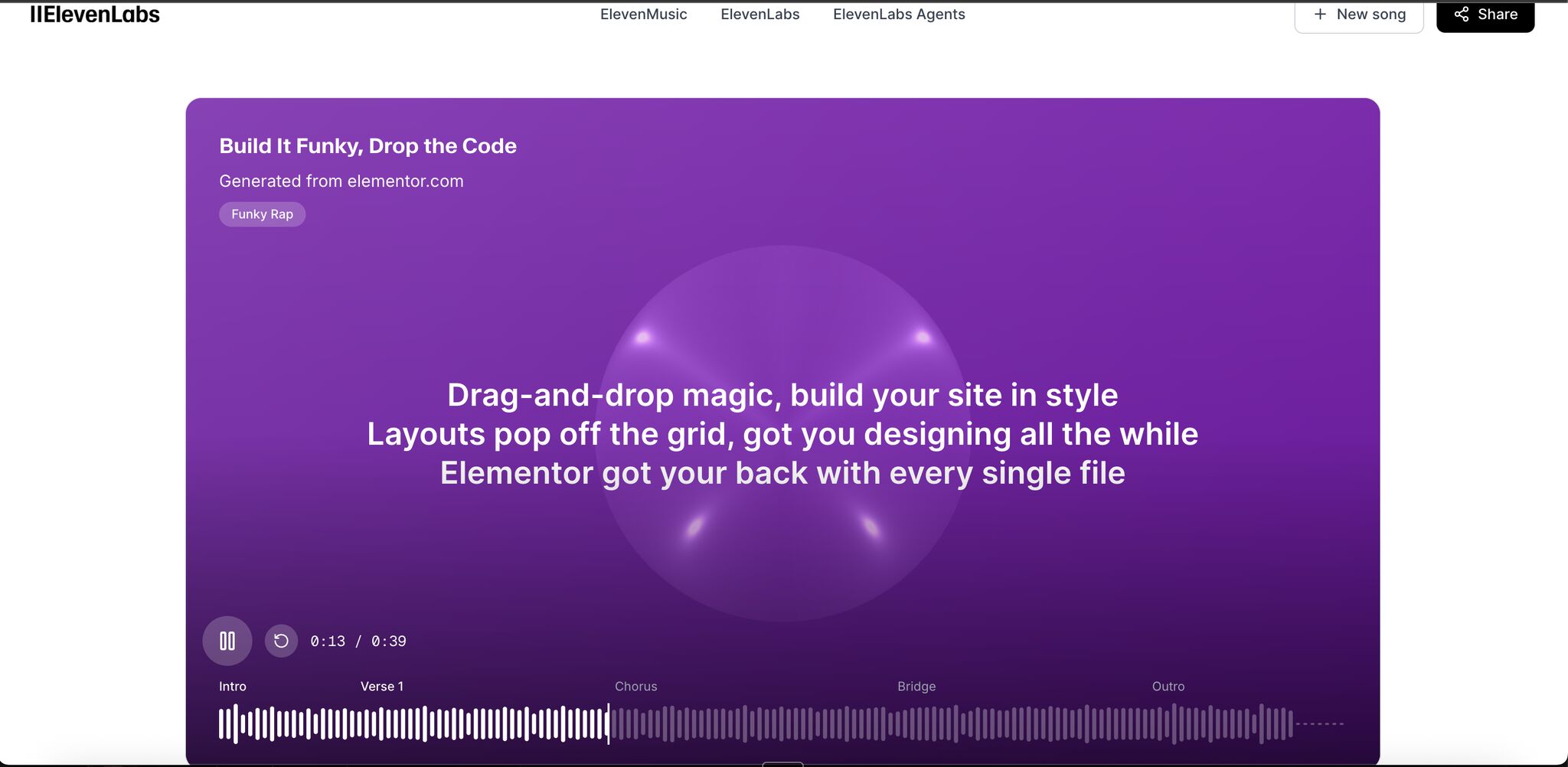Jump to the Outro section marker

tap(1168, 687)
